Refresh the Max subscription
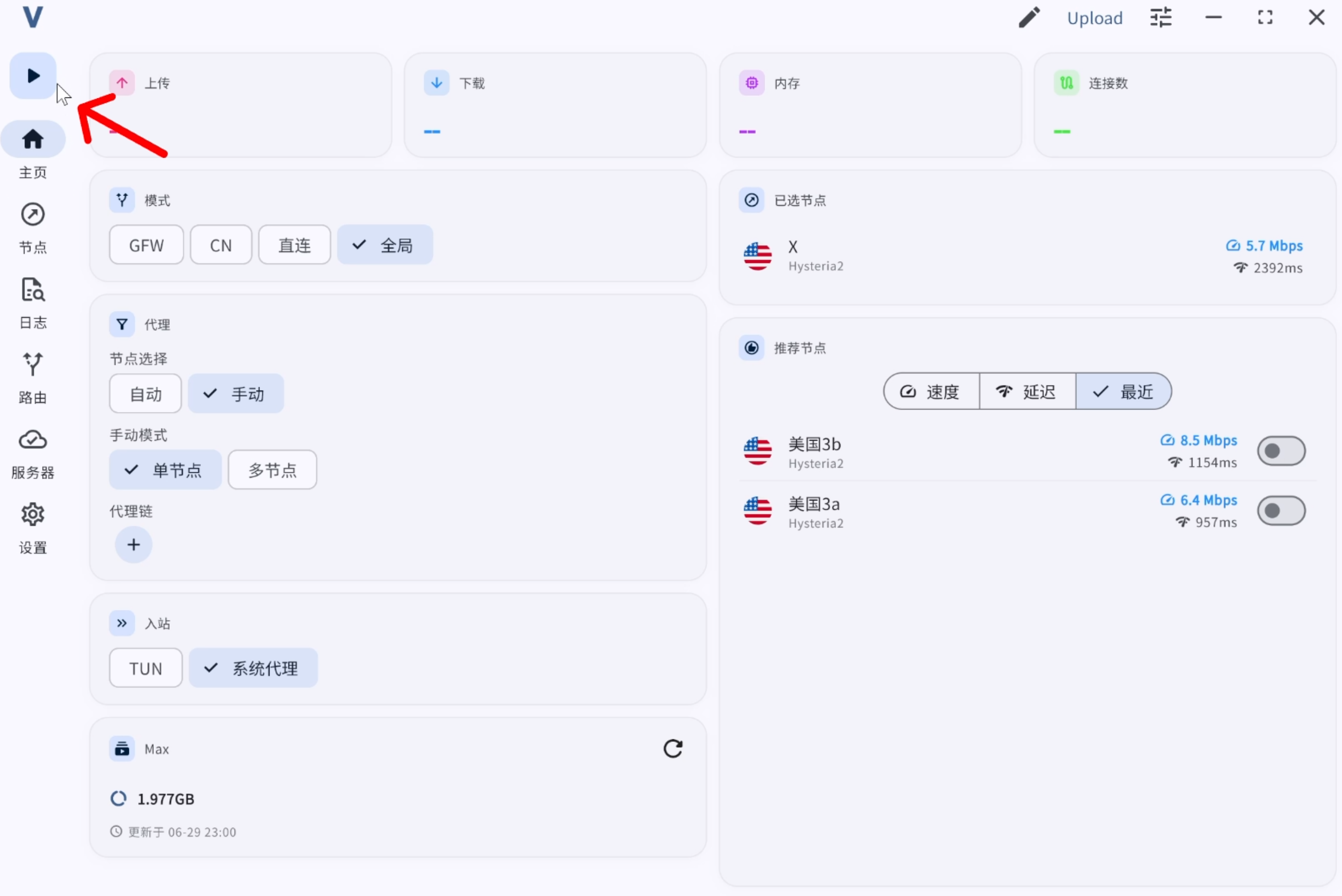This screenshot has width=1342, height=896. pyautogui.click(x=672, y=748)
